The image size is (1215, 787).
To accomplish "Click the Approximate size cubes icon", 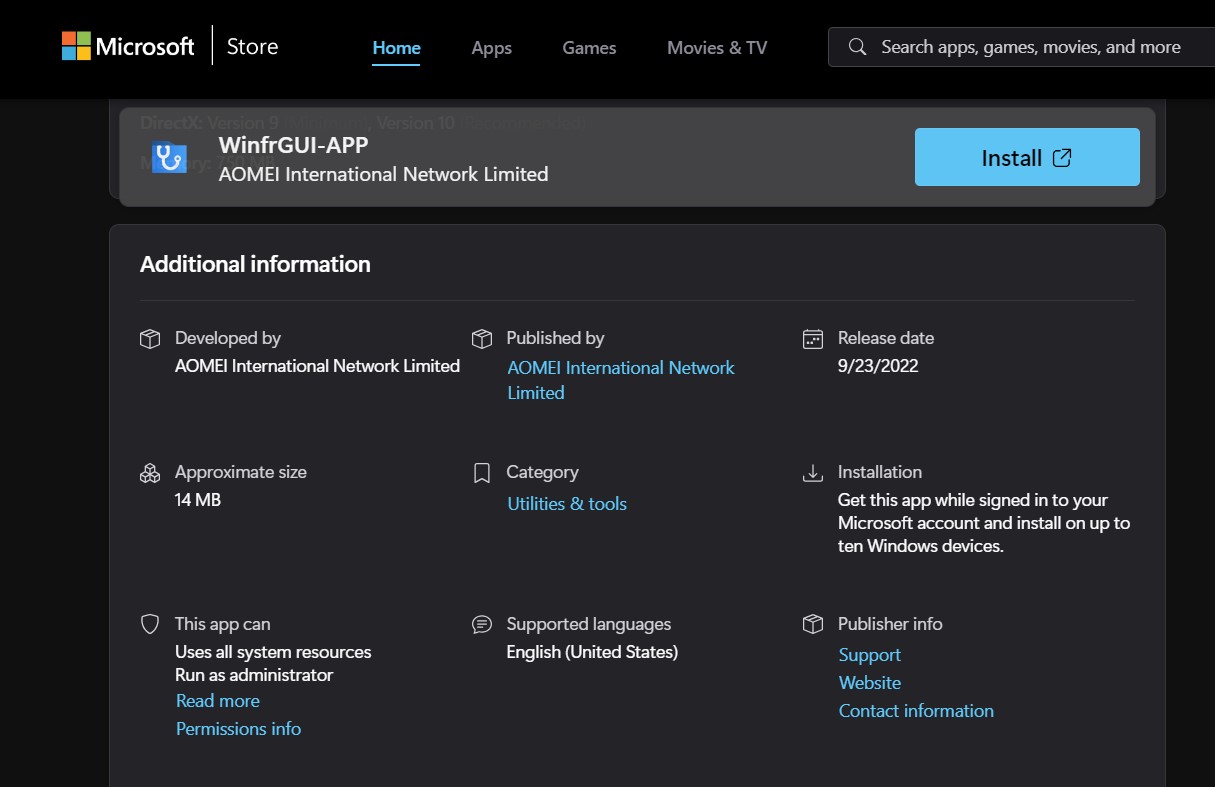I will coord(150,473).
